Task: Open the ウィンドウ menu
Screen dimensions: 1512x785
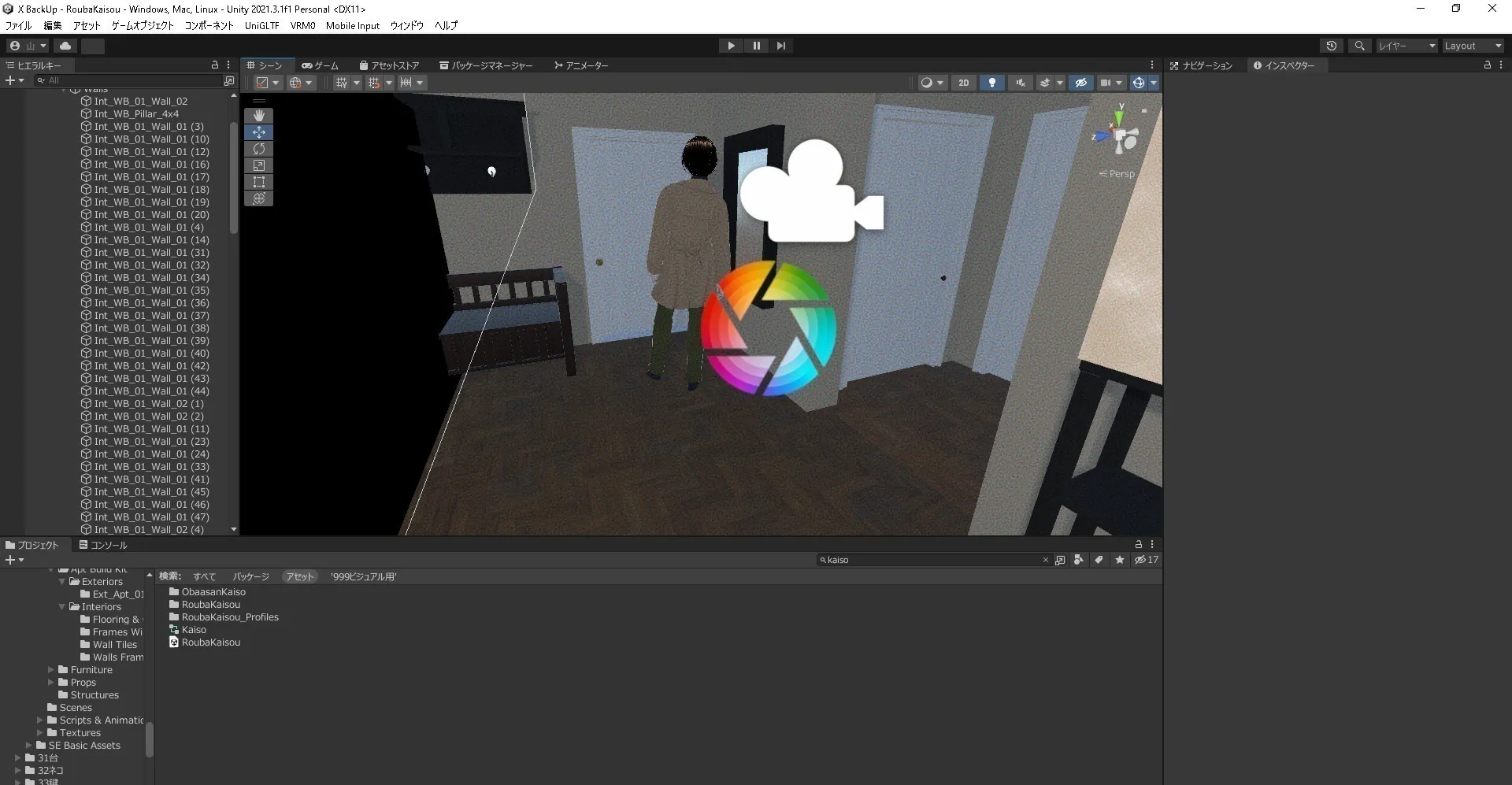Action: 406,25
